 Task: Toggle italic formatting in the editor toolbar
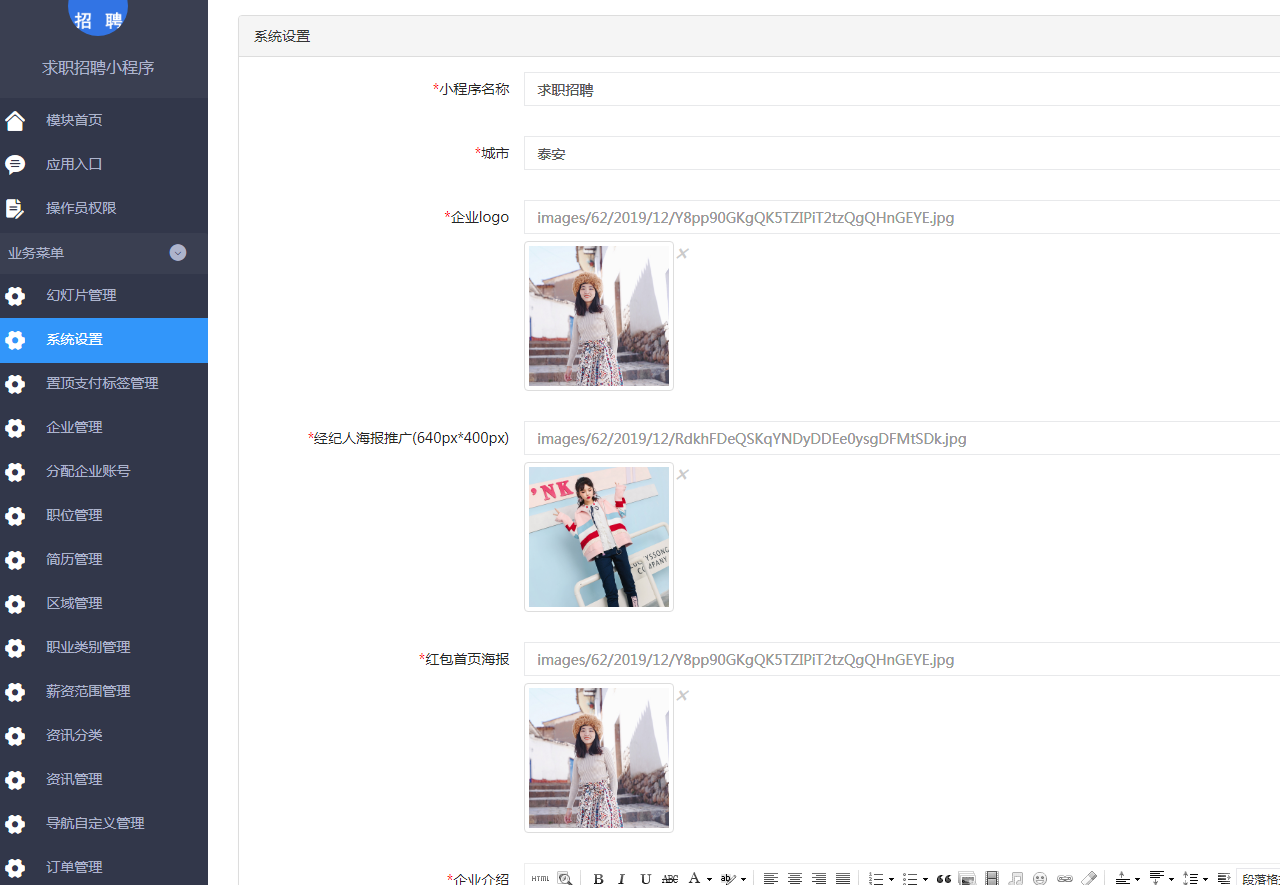pos(621,879)
